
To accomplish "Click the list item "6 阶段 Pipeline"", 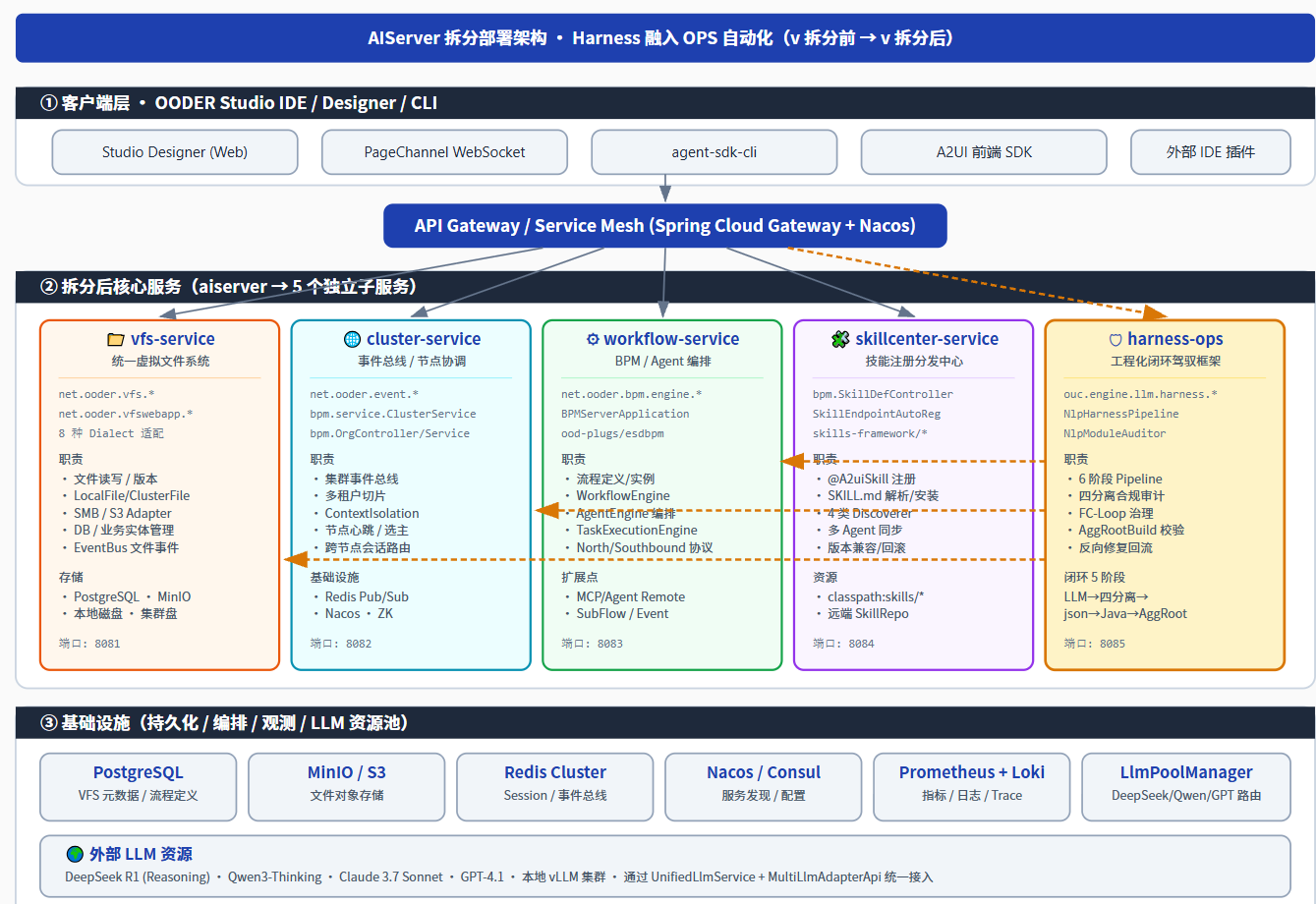I will [1120, 479].
